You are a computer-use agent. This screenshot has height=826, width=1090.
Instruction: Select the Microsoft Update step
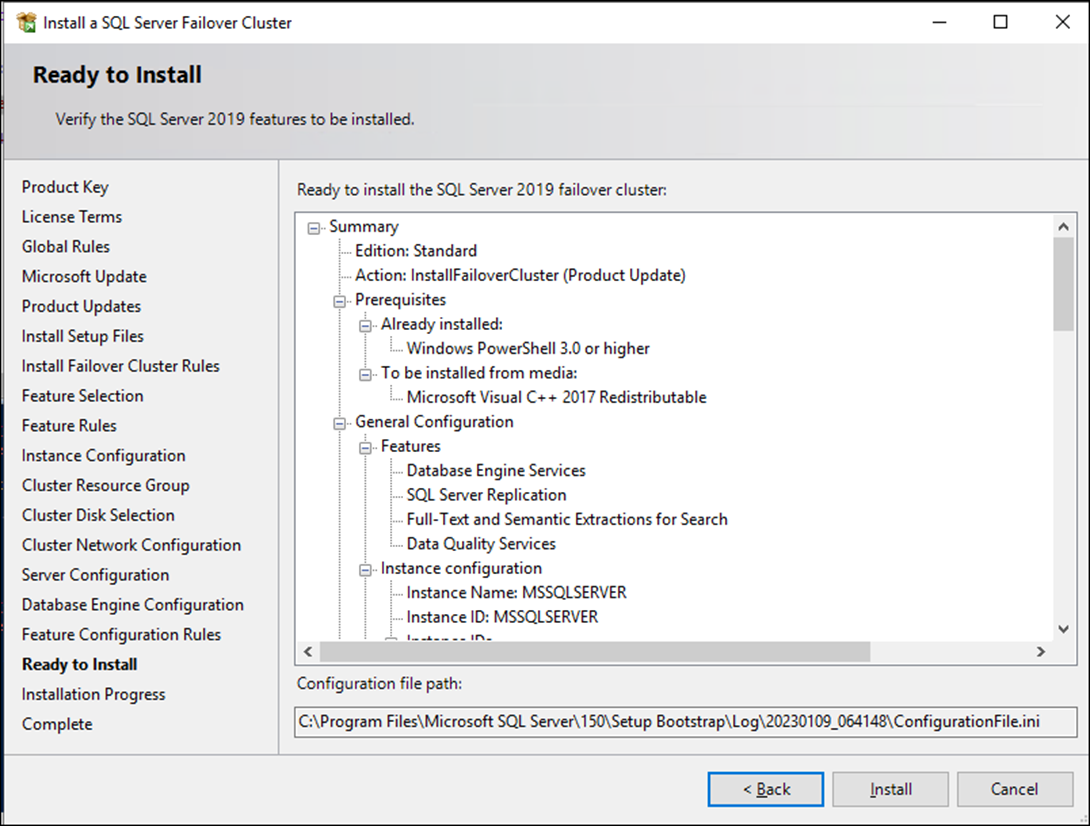click(84, 277)
